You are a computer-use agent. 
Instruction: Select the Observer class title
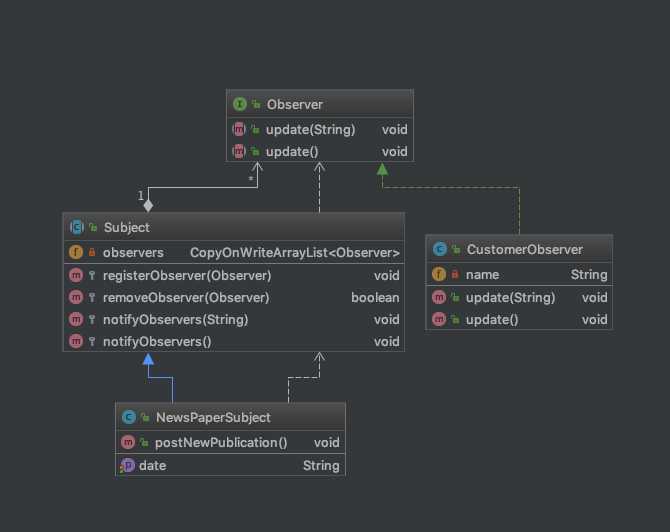pos(294,104)
